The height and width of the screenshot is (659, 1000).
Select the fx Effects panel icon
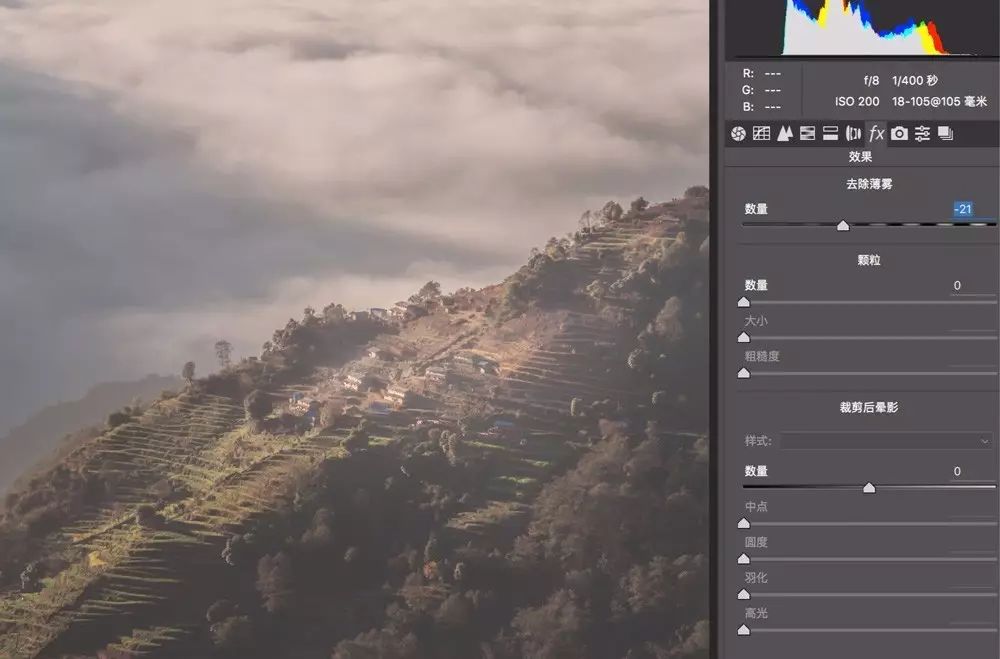coord(876,133)
